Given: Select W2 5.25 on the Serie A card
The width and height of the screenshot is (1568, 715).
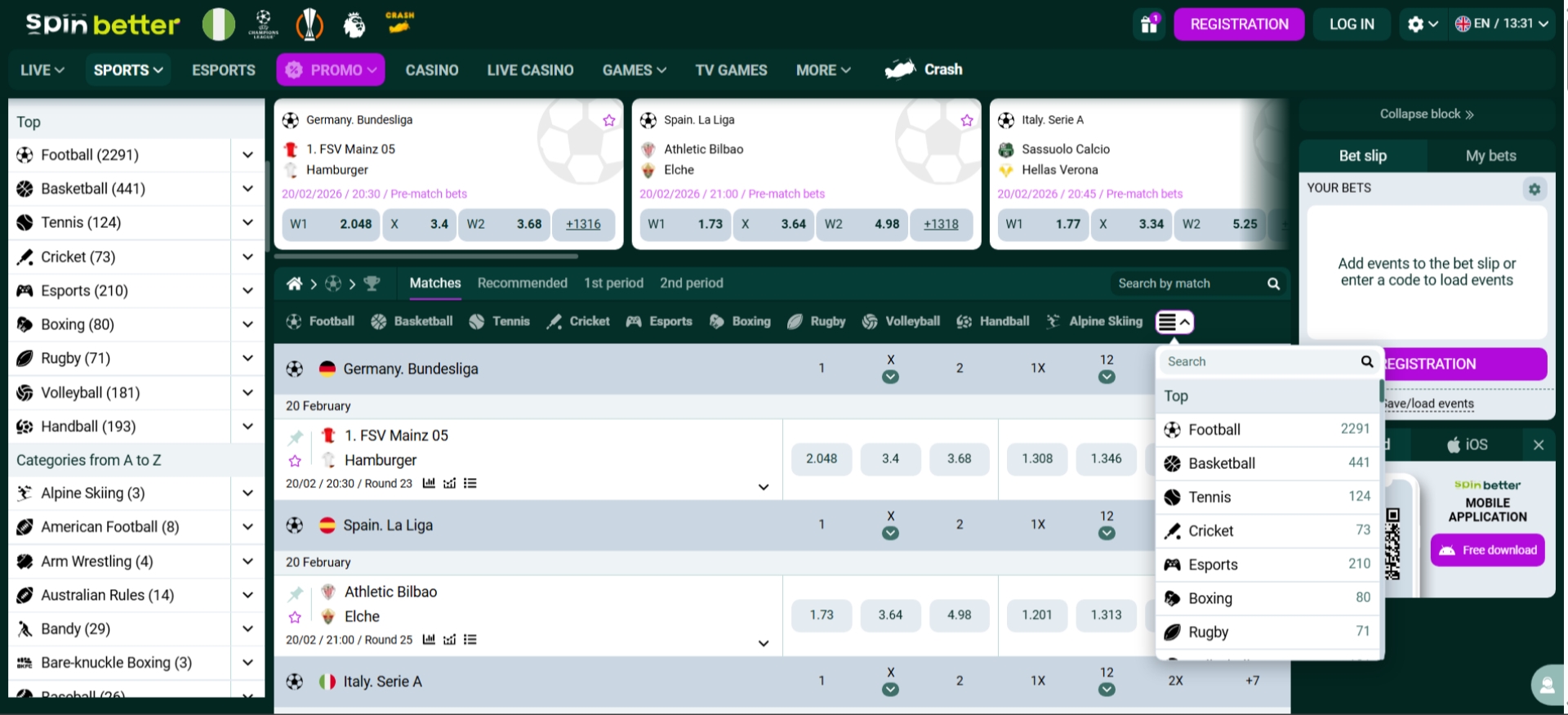Looking at the screenshot, I should pos(1222,224).
